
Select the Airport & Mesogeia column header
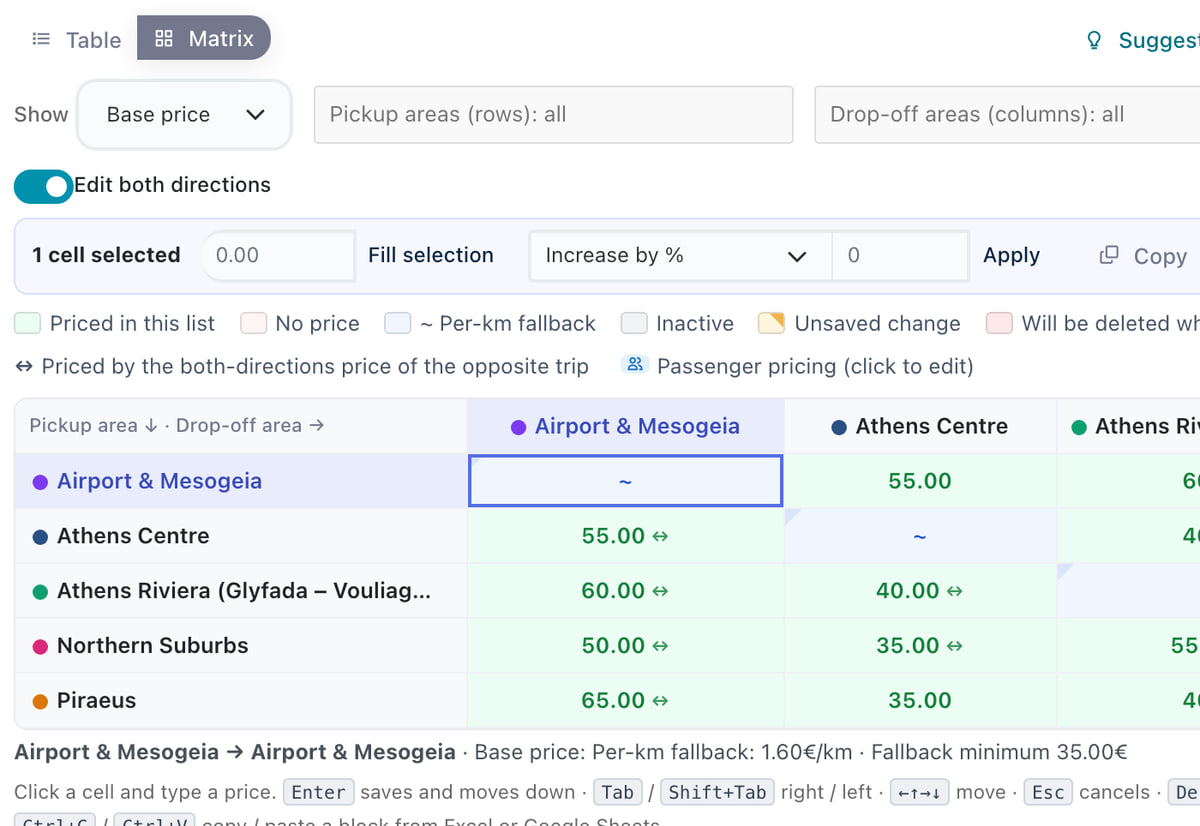[x=626, y=426]
